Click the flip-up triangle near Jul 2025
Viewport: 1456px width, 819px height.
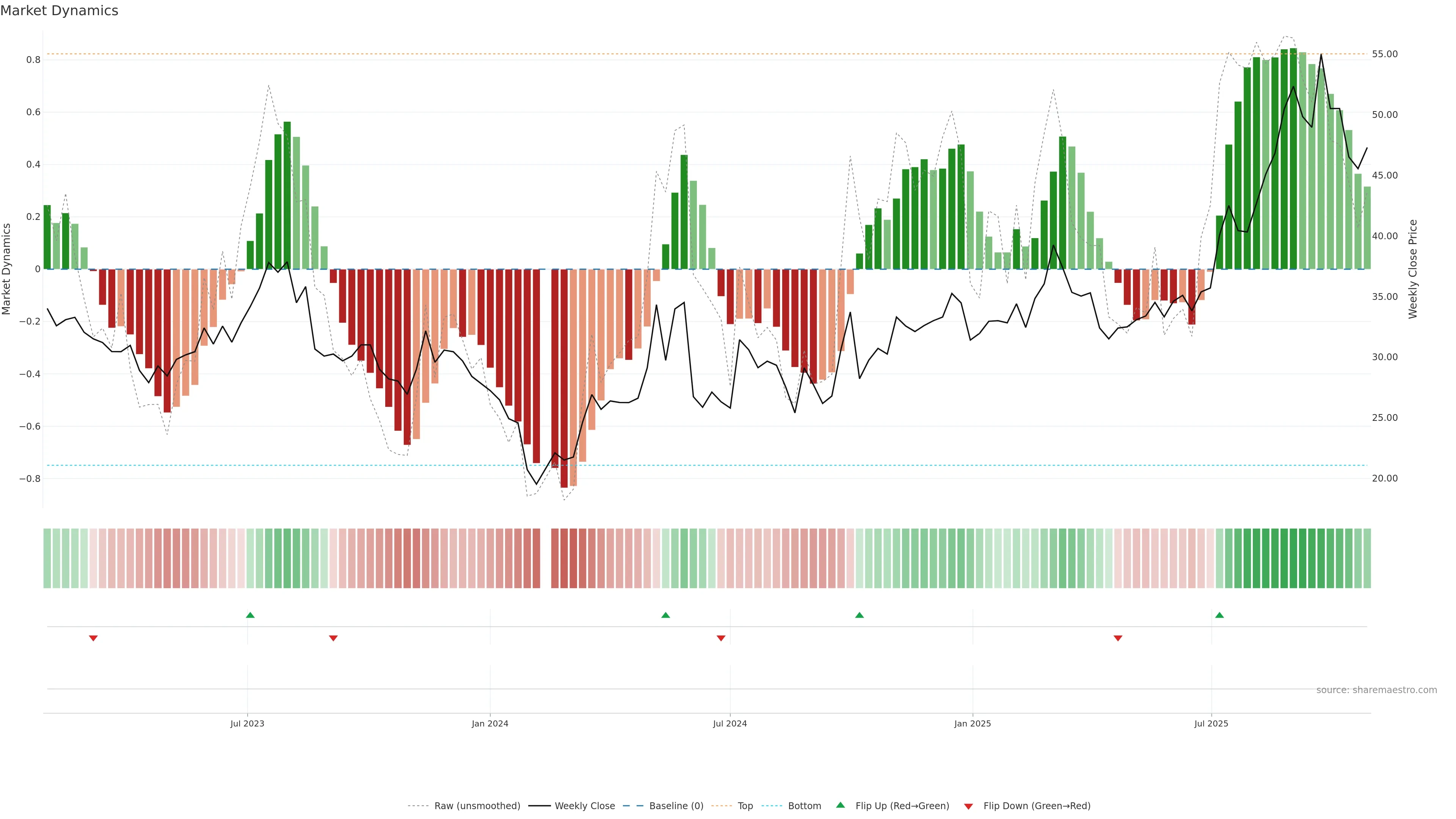coord(1219,615)
